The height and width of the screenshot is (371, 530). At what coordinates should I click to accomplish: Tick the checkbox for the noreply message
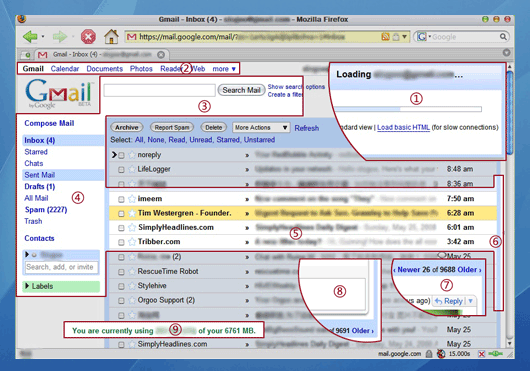click(x=121, y=155)
